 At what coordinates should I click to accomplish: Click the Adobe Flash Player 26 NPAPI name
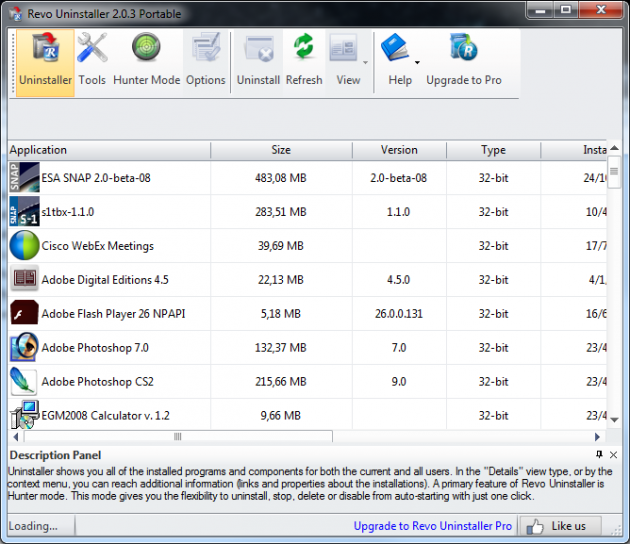click(x=113, y=314)
